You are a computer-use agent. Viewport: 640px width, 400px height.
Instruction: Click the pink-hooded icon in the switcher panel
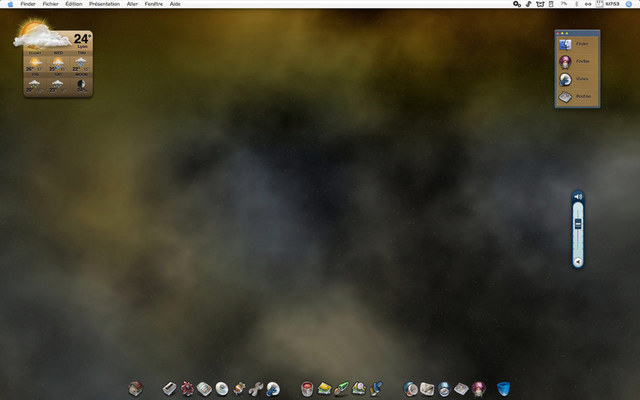tap(566, 61)
